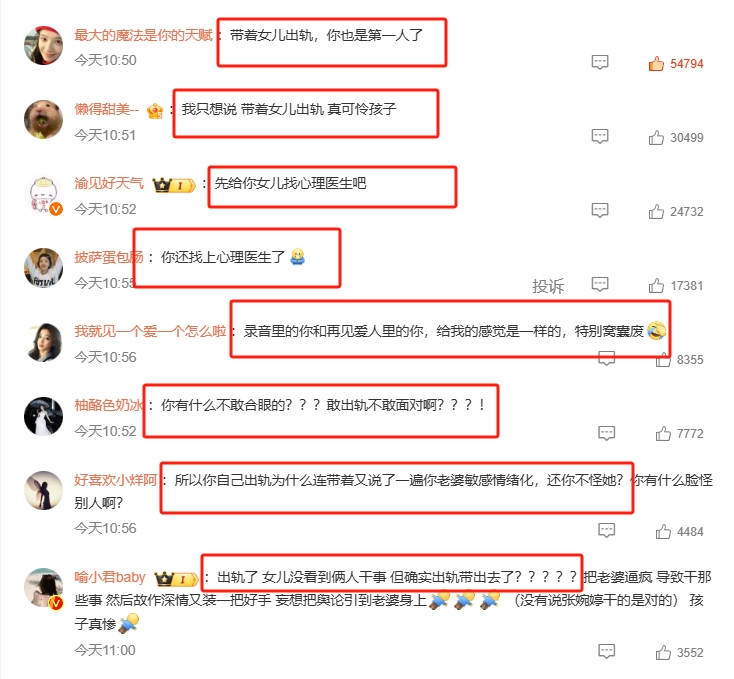Open reply box on the 10:50 comment
The width and height of the screenshot is (734, 679).
pyautogui.click(x=600, y=62)
